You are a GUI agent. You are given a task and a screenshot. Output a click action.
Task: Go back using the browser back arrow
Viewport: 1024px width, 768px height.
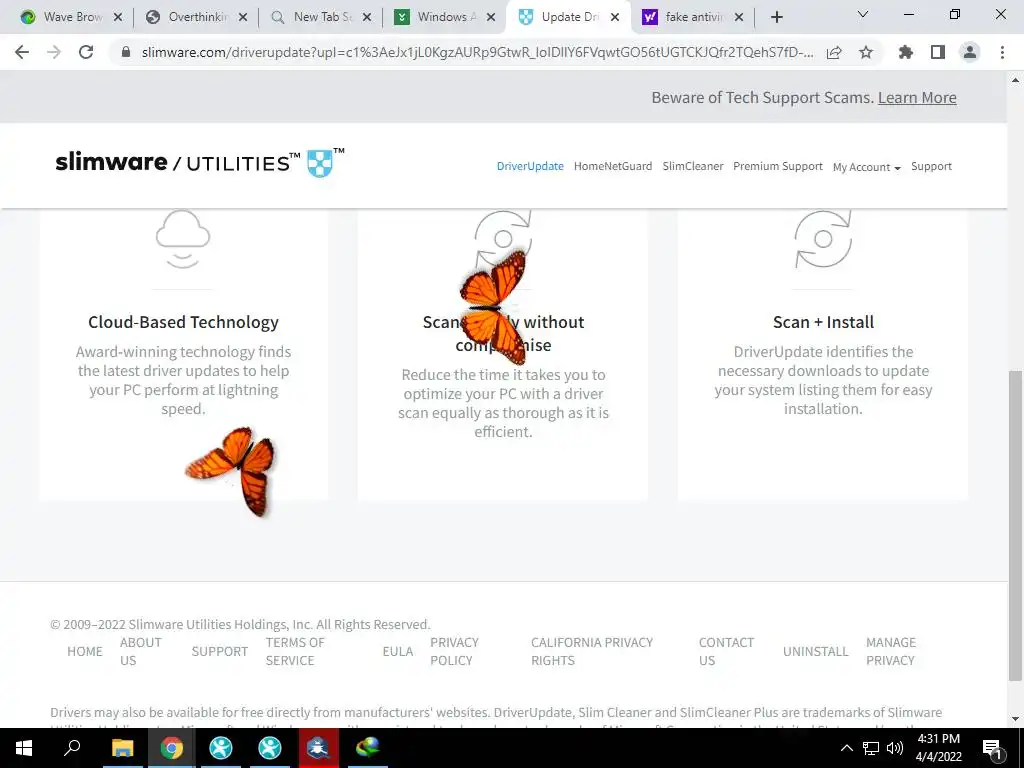(22, 52)
